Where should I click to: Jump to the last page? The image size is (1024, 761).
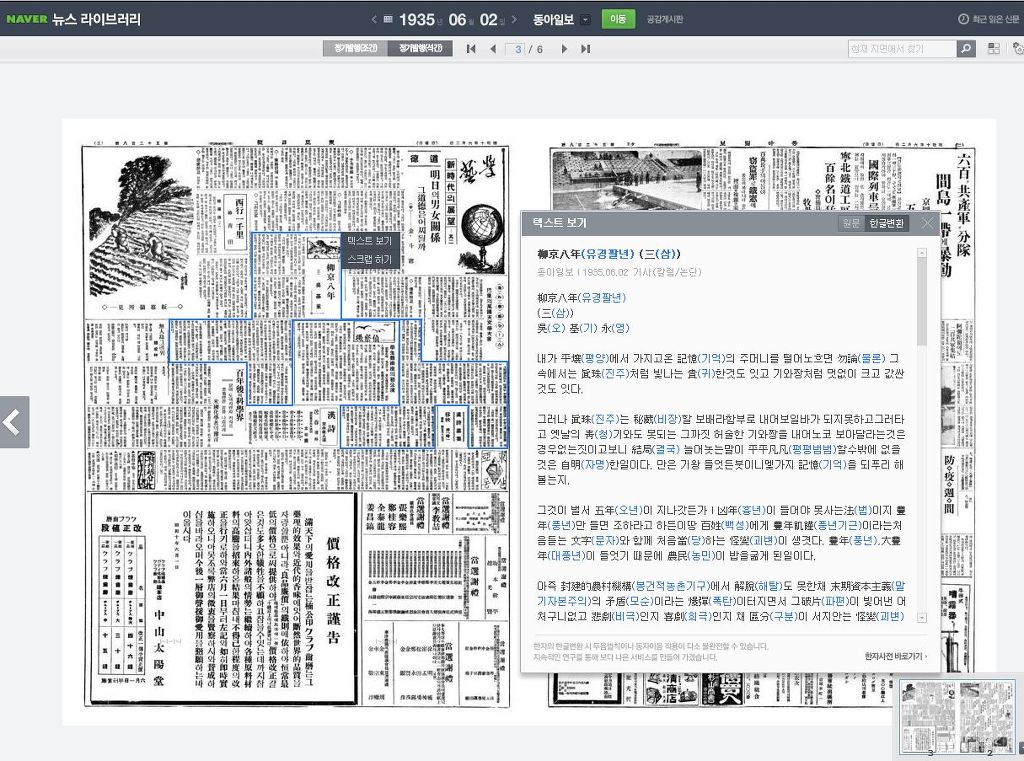[x=586, y=49]
